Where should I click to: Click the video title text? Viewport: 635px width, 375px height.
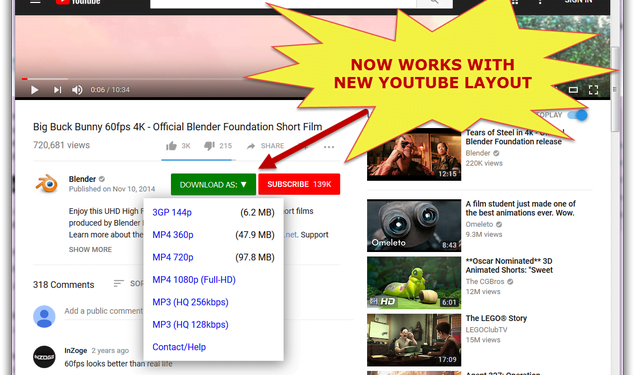[177, 127]
